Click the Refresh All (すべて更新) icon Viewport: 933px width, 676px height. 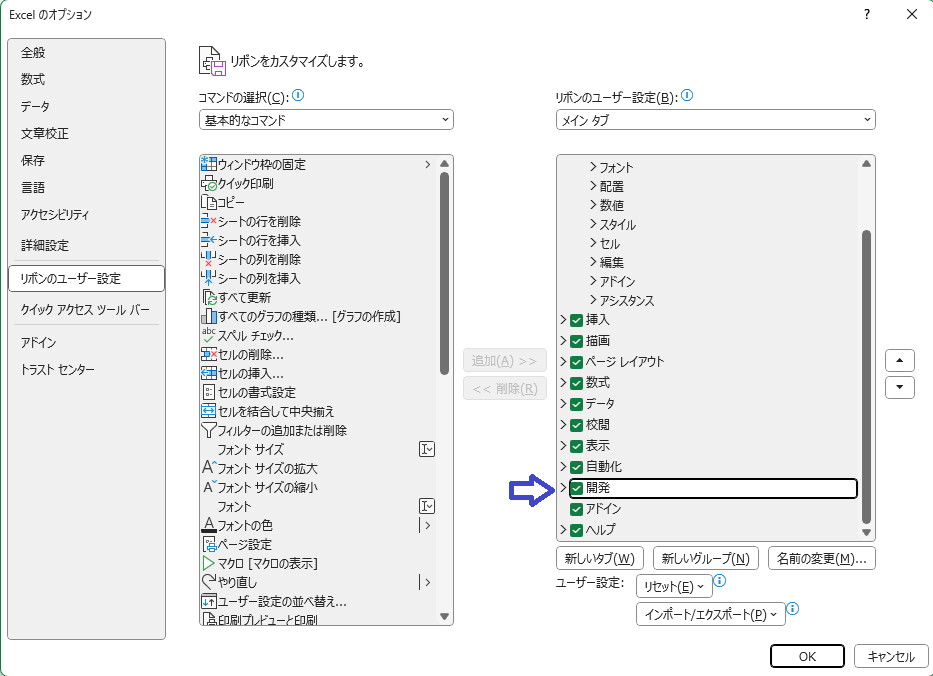(x=209, y=297)
